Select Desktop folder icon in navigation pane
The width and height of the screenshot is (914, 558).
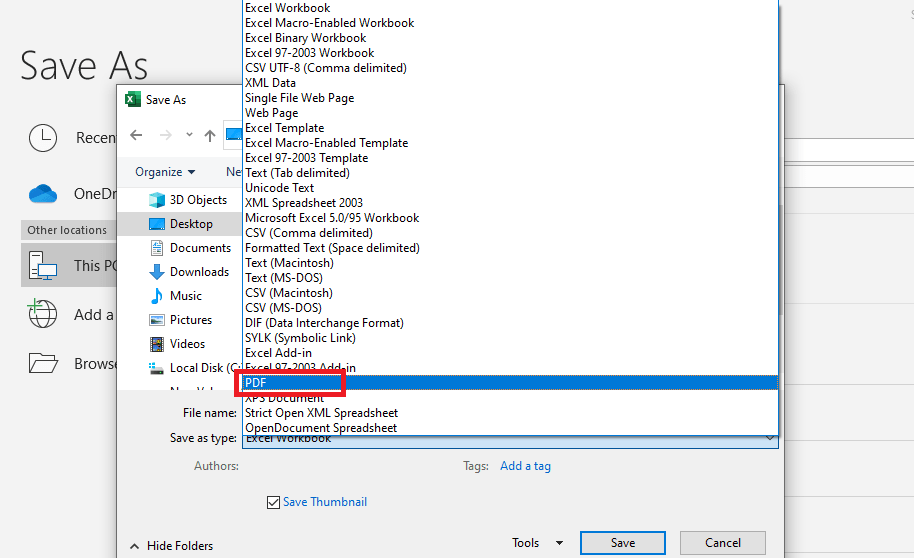pos(157,224)
